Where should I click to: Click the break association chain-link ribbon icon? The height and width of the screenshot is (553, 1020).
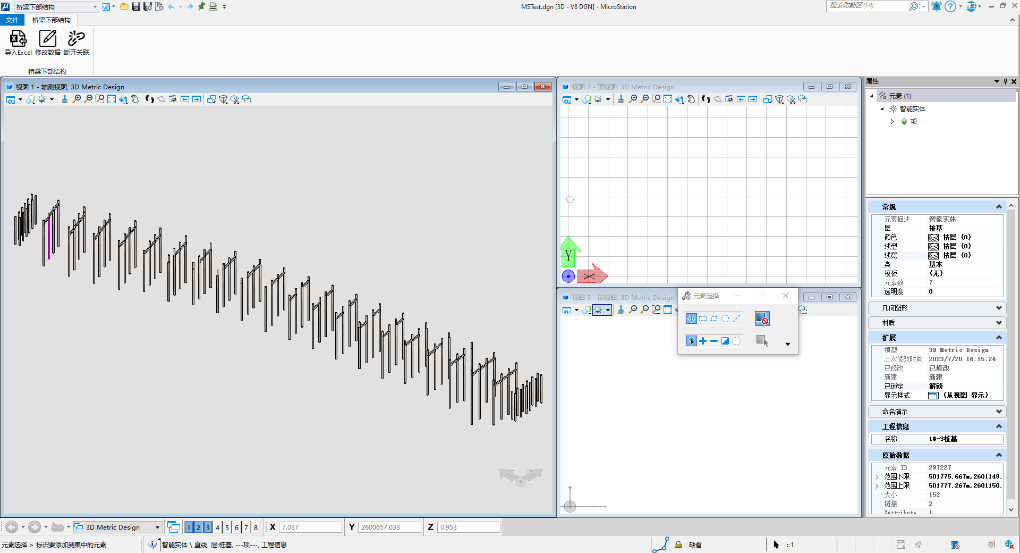(x=76, y=38)
